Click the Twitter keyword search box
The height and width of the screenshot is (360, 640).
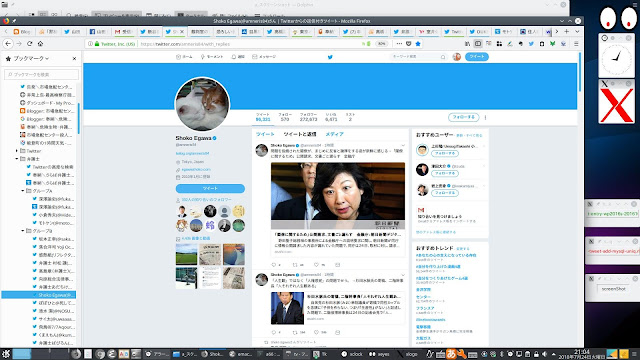(418, 57)
